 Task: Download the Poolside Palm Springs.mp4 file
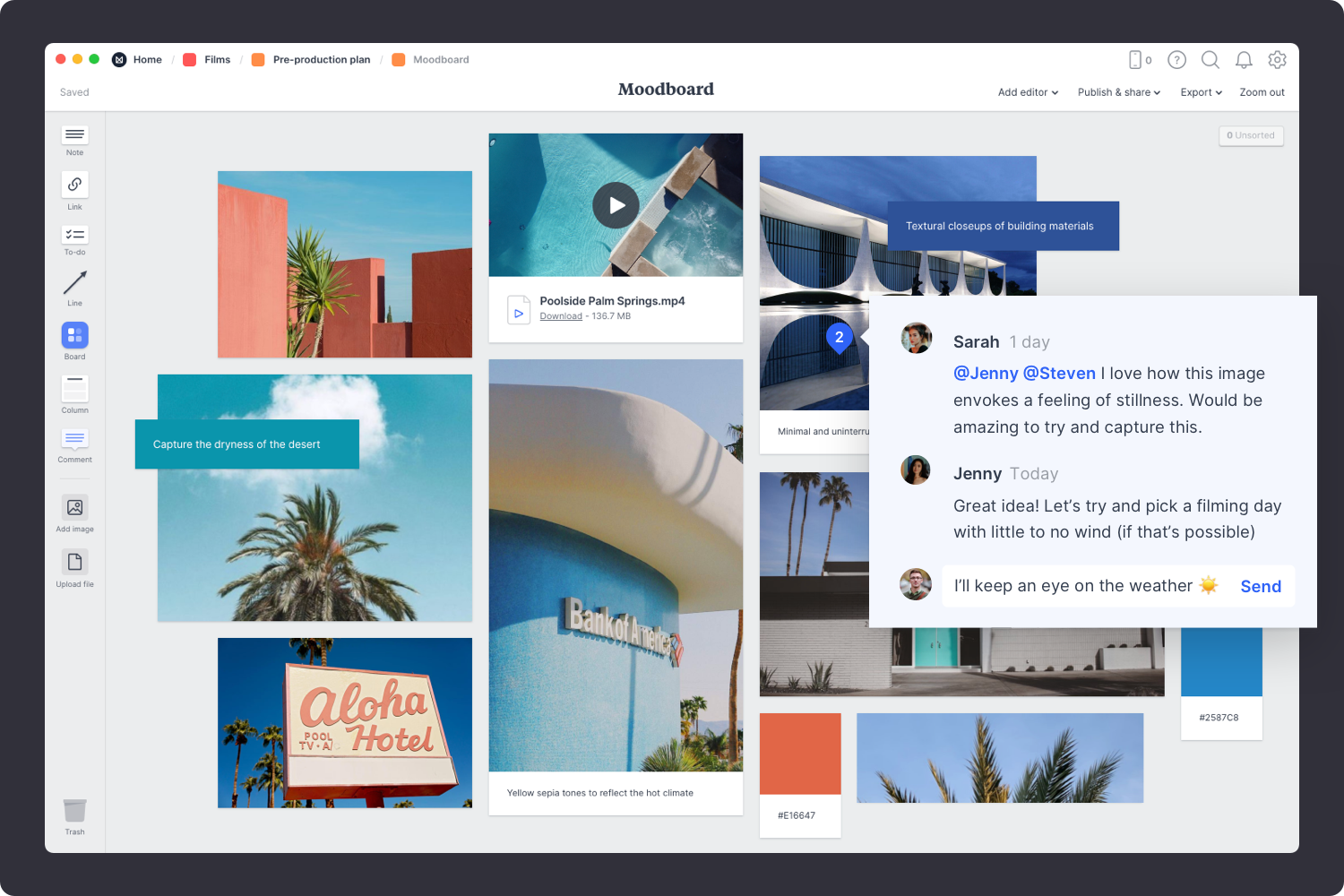[561, 315]
